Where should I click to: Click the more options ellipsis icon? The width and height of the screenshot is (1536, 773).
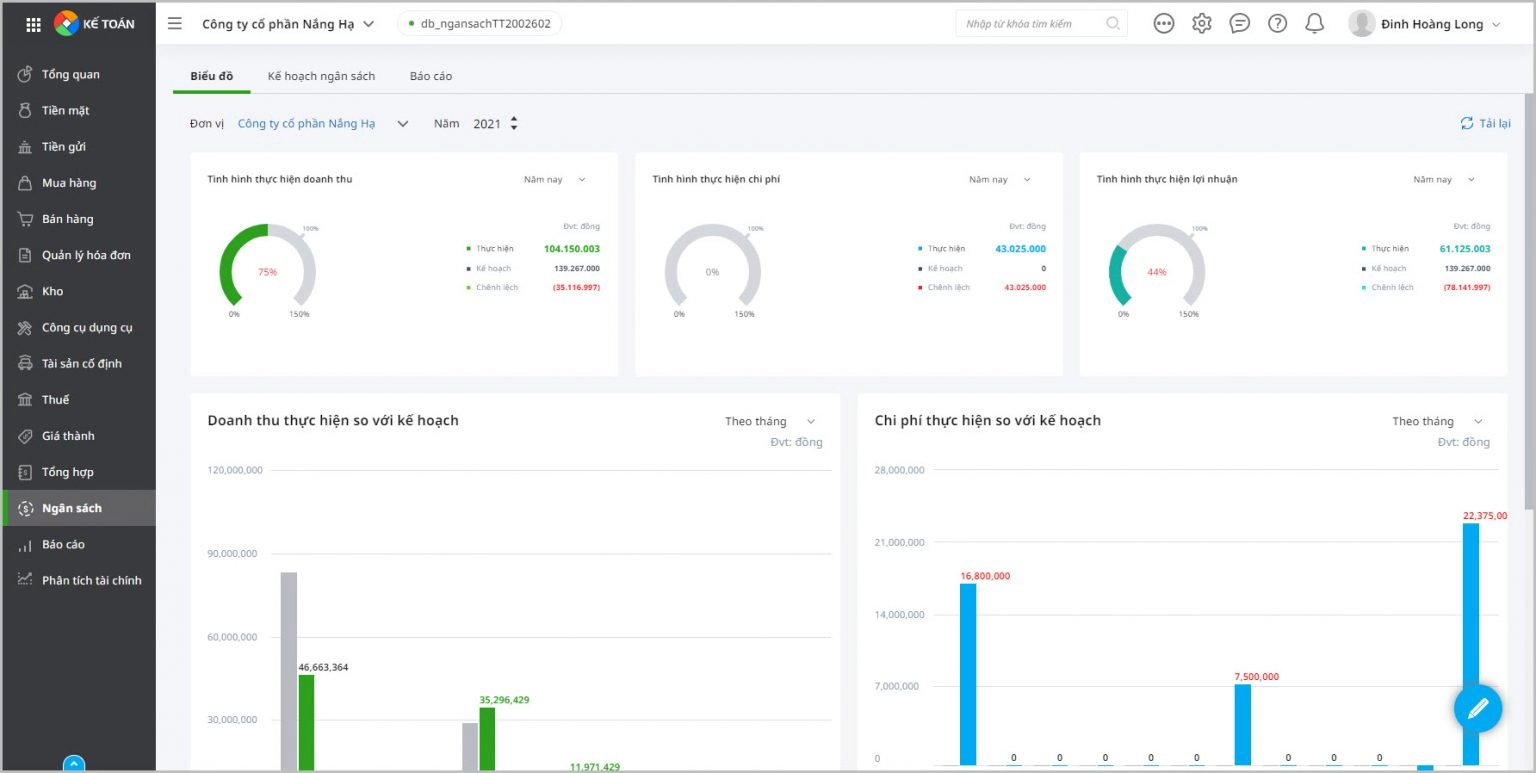tap(1163, 24)
